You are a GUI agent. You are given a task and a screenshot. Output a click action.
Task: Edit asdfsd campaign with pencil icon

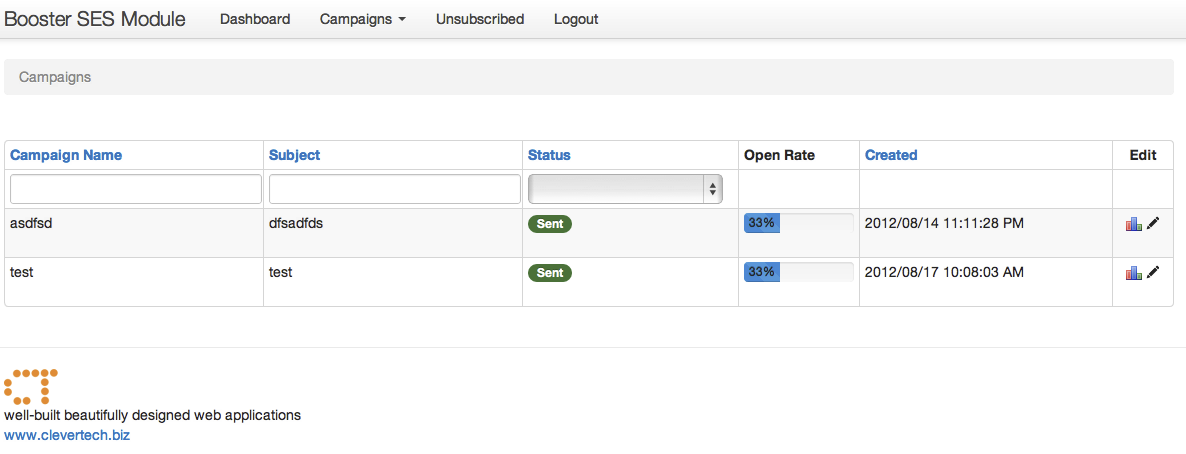(x=1153, y=224)
